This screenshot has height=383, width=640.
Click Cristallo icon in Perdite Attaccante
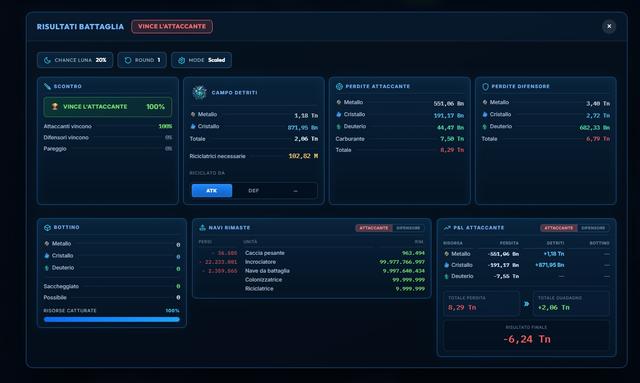pyautogui.click(x=338, y=114)
